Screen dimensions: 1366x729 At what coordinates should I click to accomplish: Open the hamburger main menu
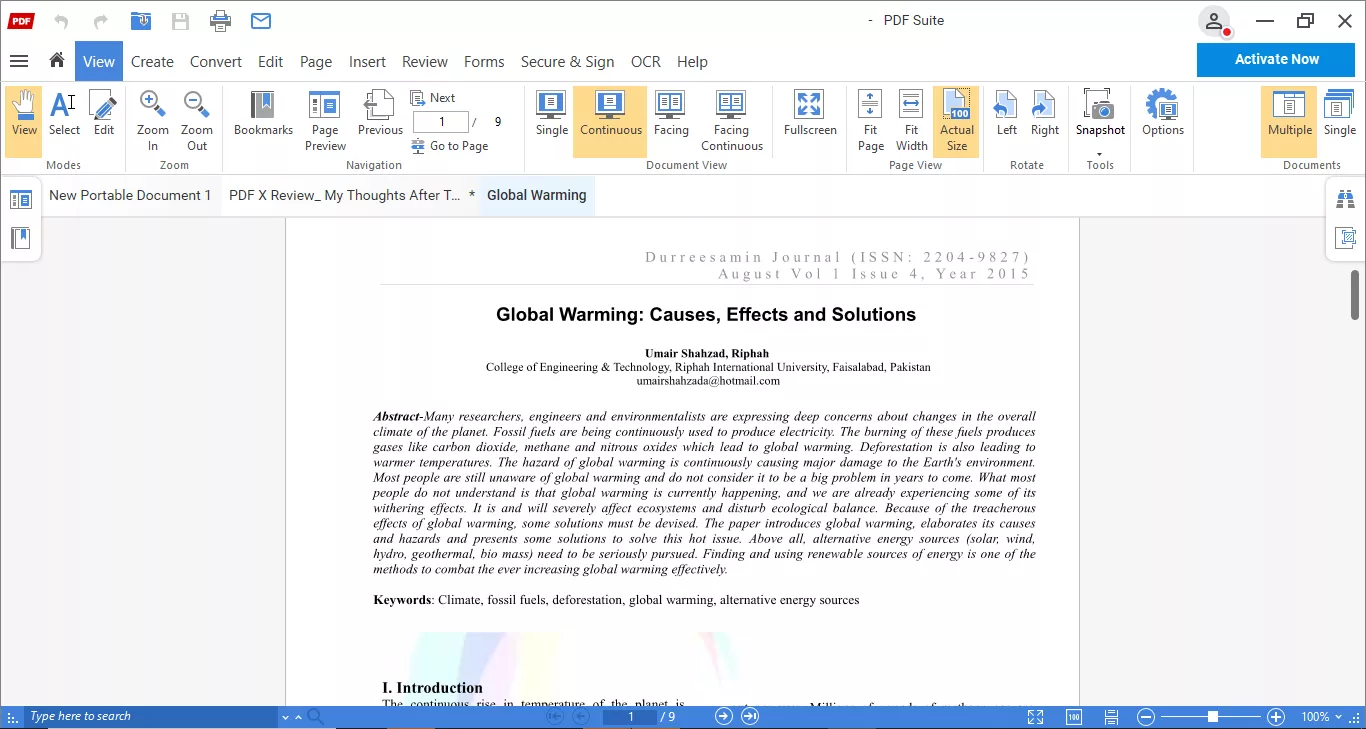tap(18, 61)
